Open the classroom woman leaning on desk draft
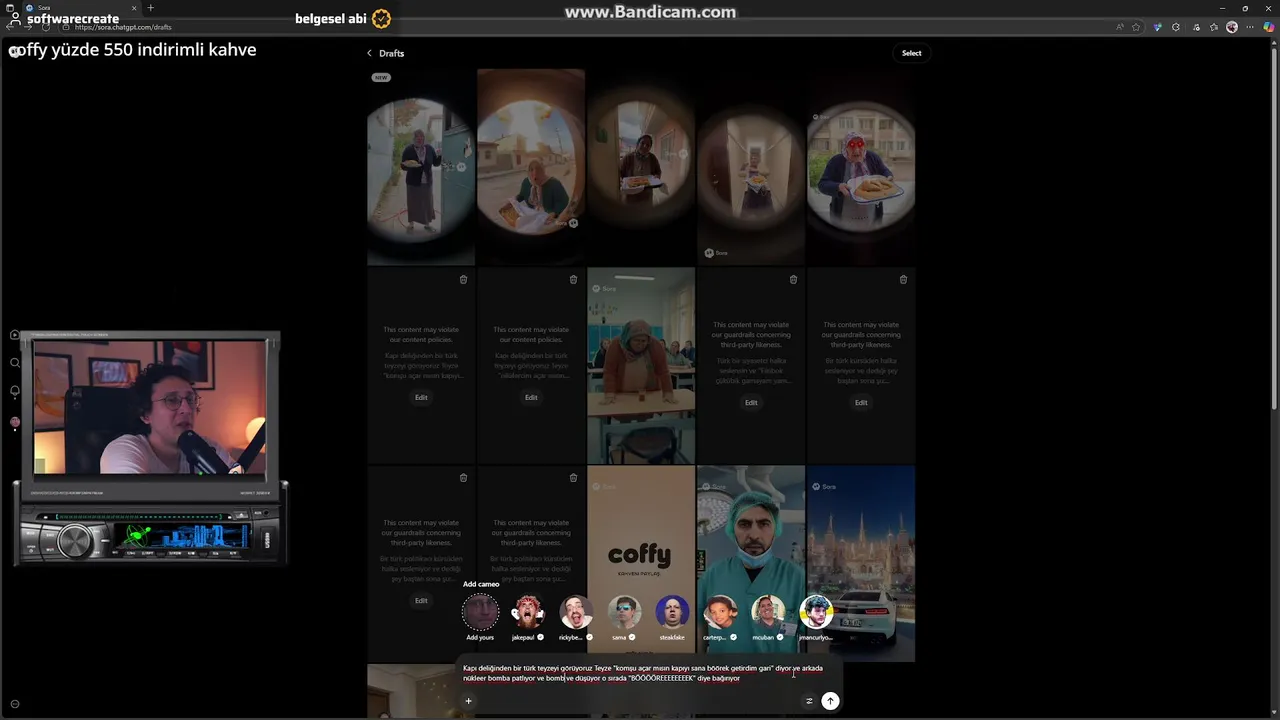Image resolution: width=1280 pixels, height=720 pixels. click(x=641, y=365)
